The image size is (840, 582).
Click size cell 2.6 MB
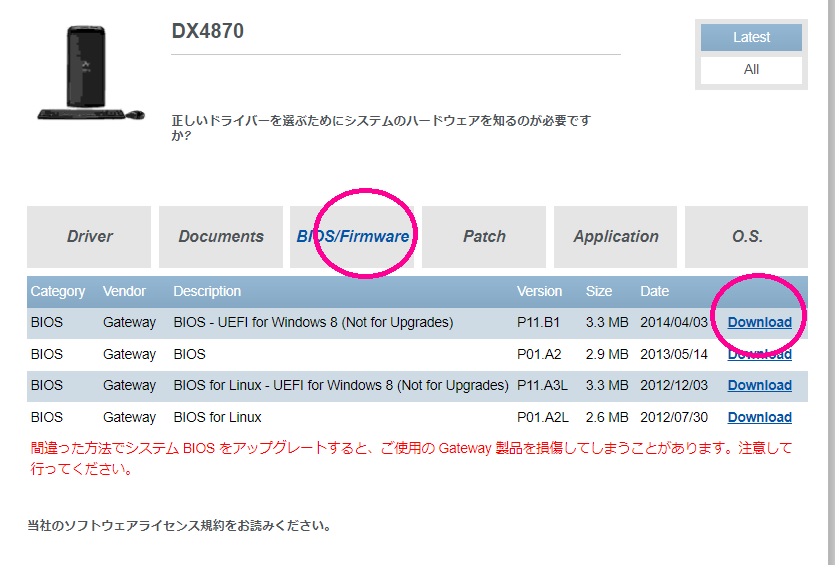point(607,417)
